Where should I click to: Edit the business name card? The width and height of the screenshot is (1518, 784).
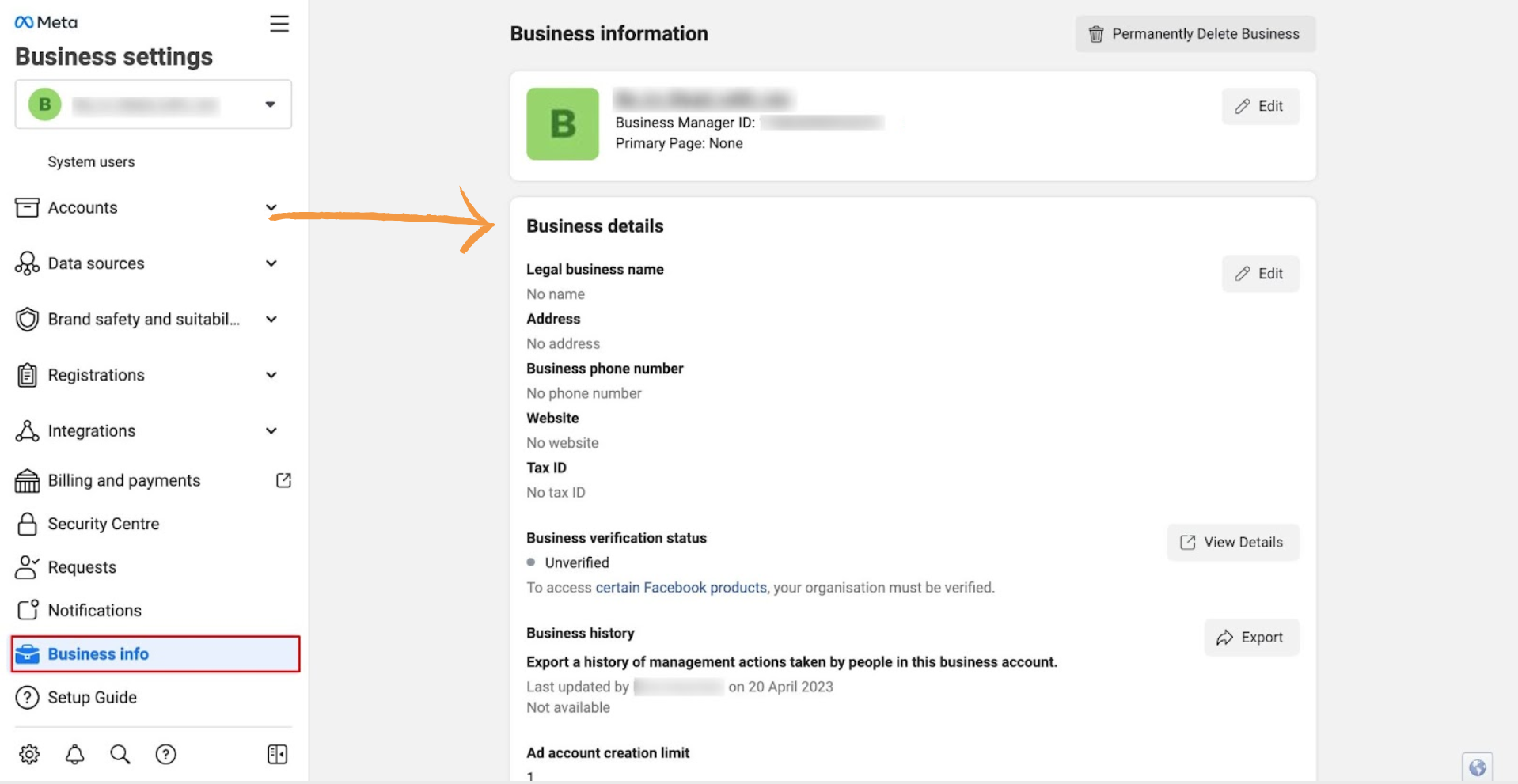1260,106
